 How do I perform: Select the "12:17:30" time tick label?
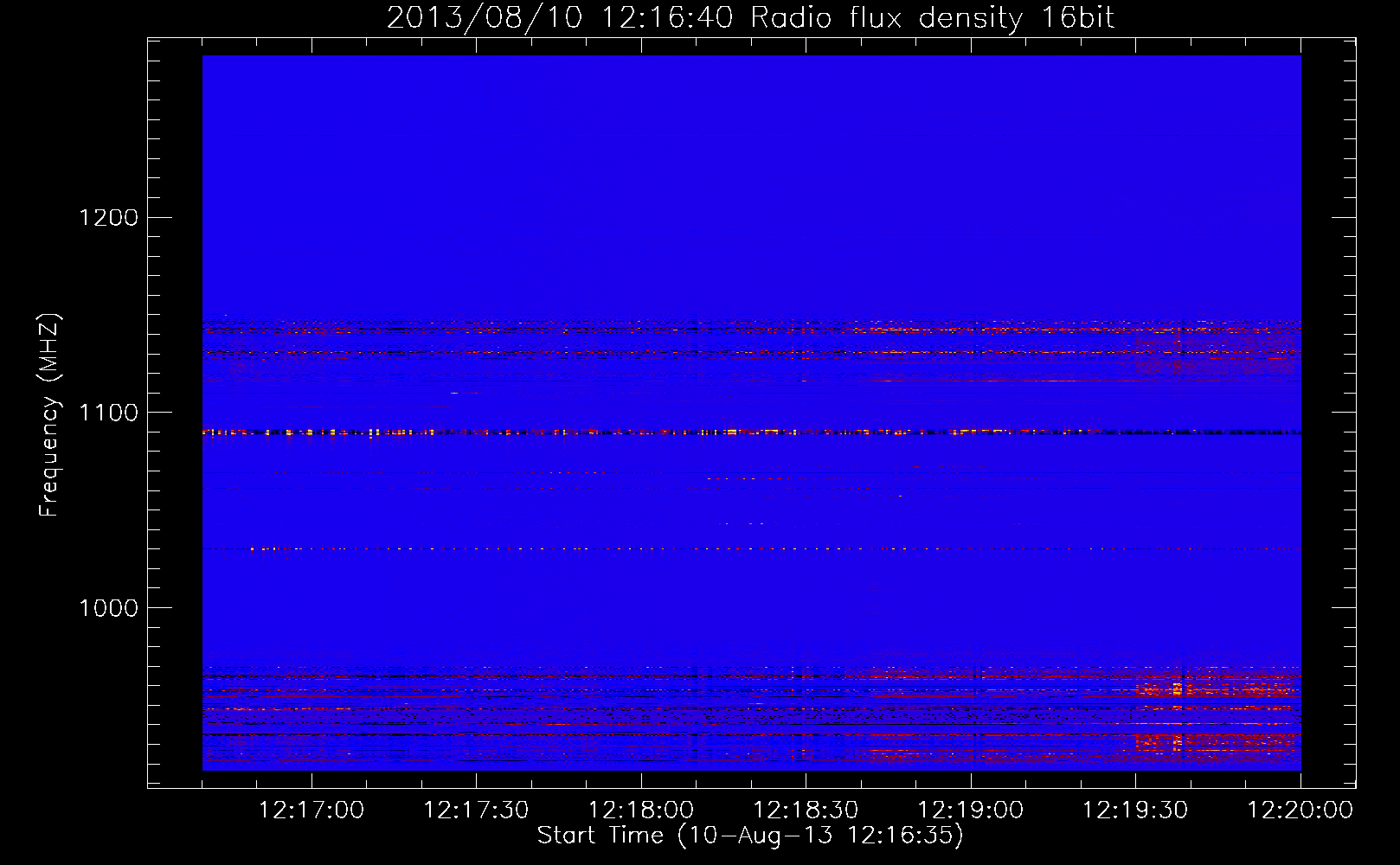[477, 811]
